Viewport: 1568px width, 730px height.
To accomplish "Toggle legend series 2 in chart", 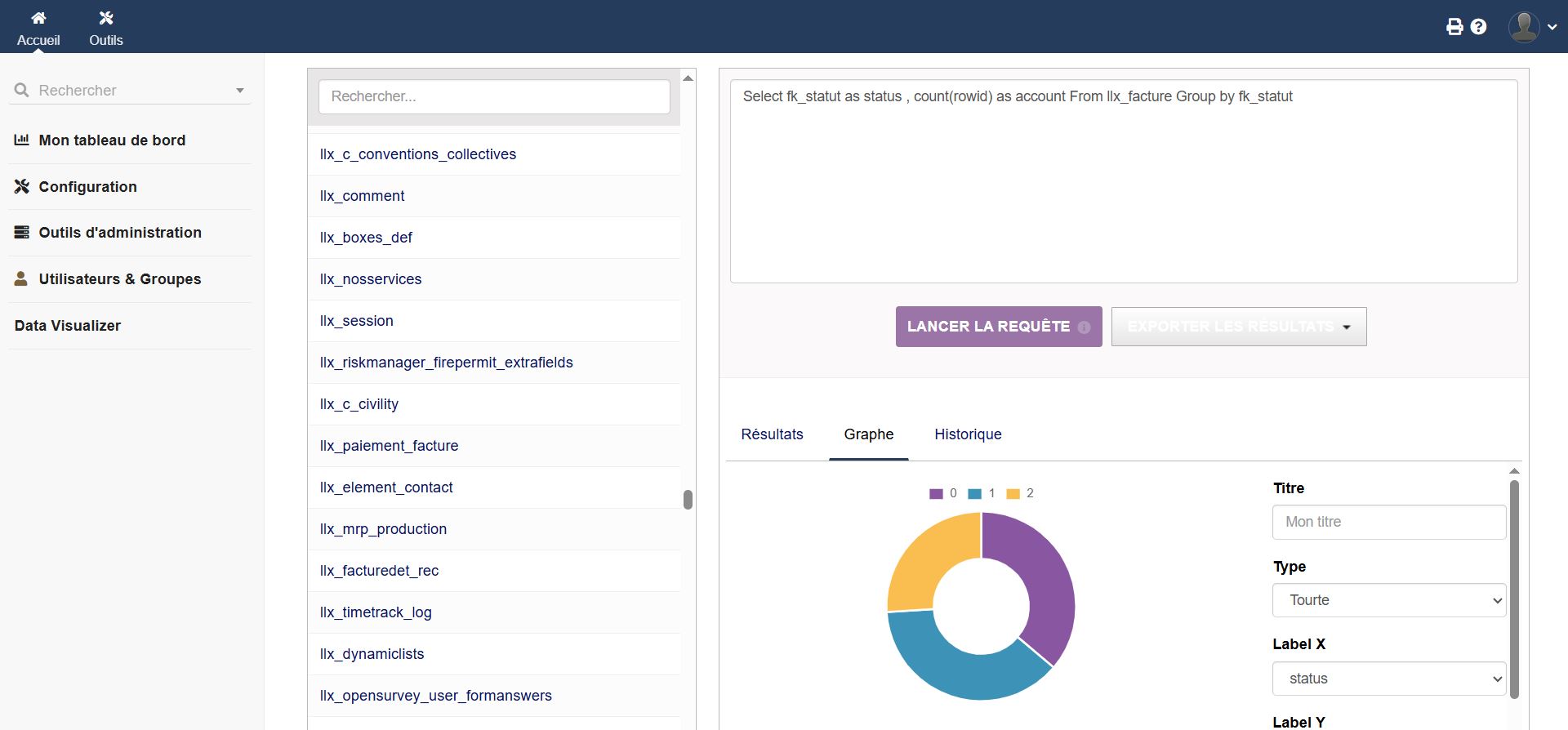I will coord(1019,493).
